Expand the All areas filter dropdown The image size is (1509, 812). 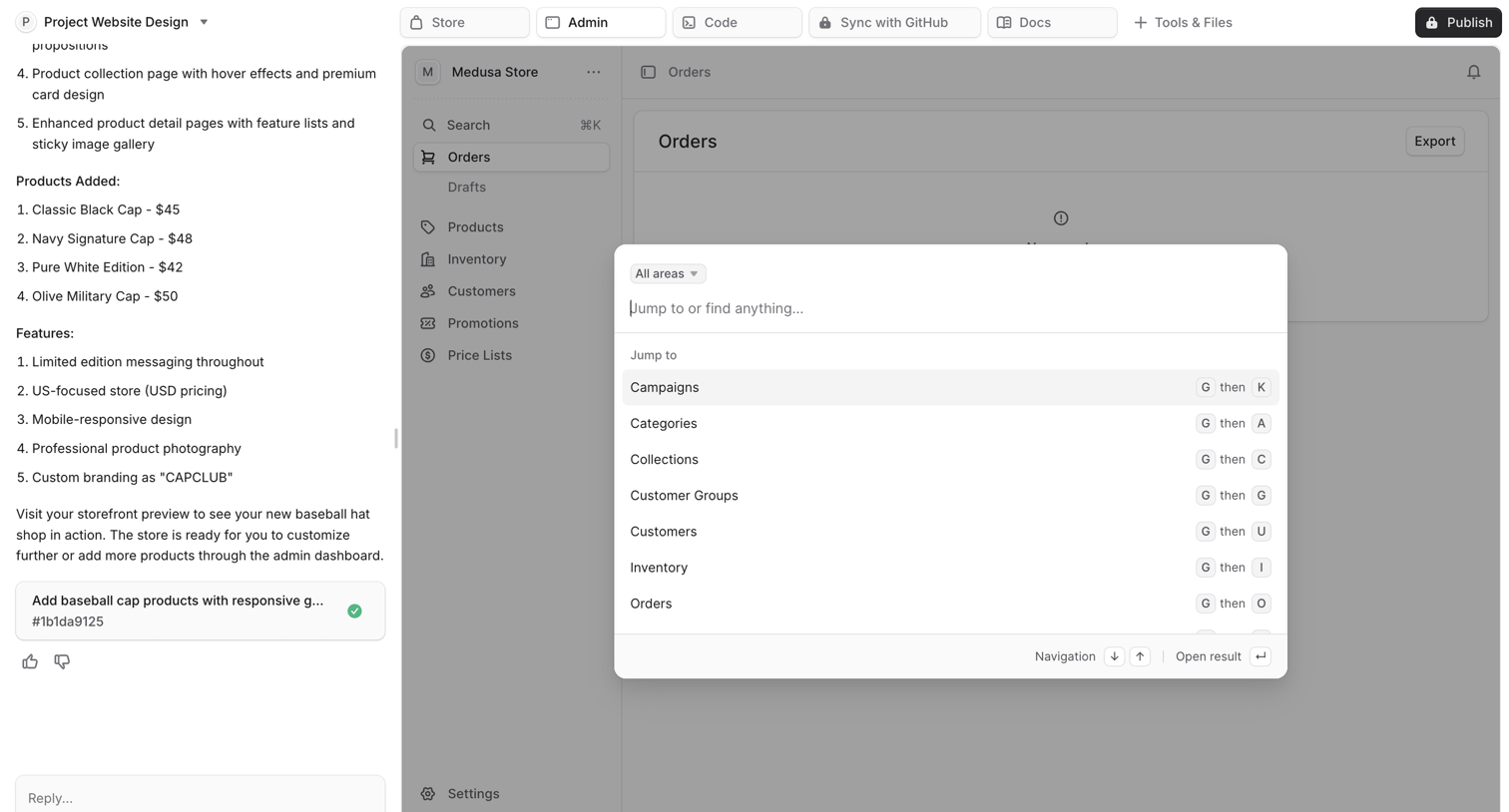(x=668, y=273)
